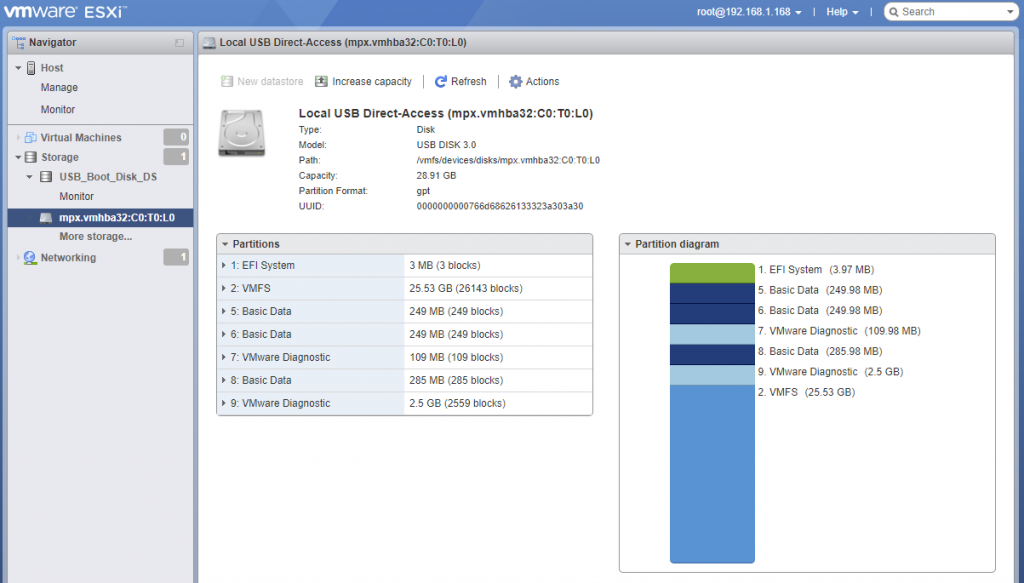Collapse the Partition diagram panel
Image resolution: width=1024 pixels, height=583 pixels.
[627, 244]
